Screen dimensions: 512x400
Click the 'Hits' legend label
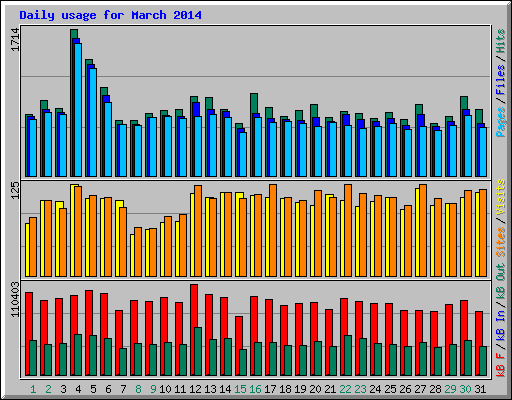[501, 41]
